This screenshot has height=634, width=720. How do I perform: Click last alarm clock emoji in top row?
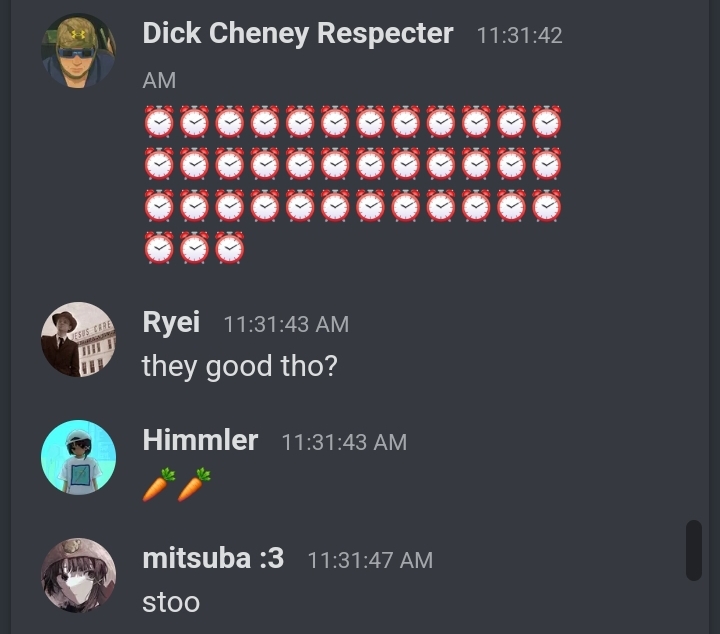[x=547, y=122]
